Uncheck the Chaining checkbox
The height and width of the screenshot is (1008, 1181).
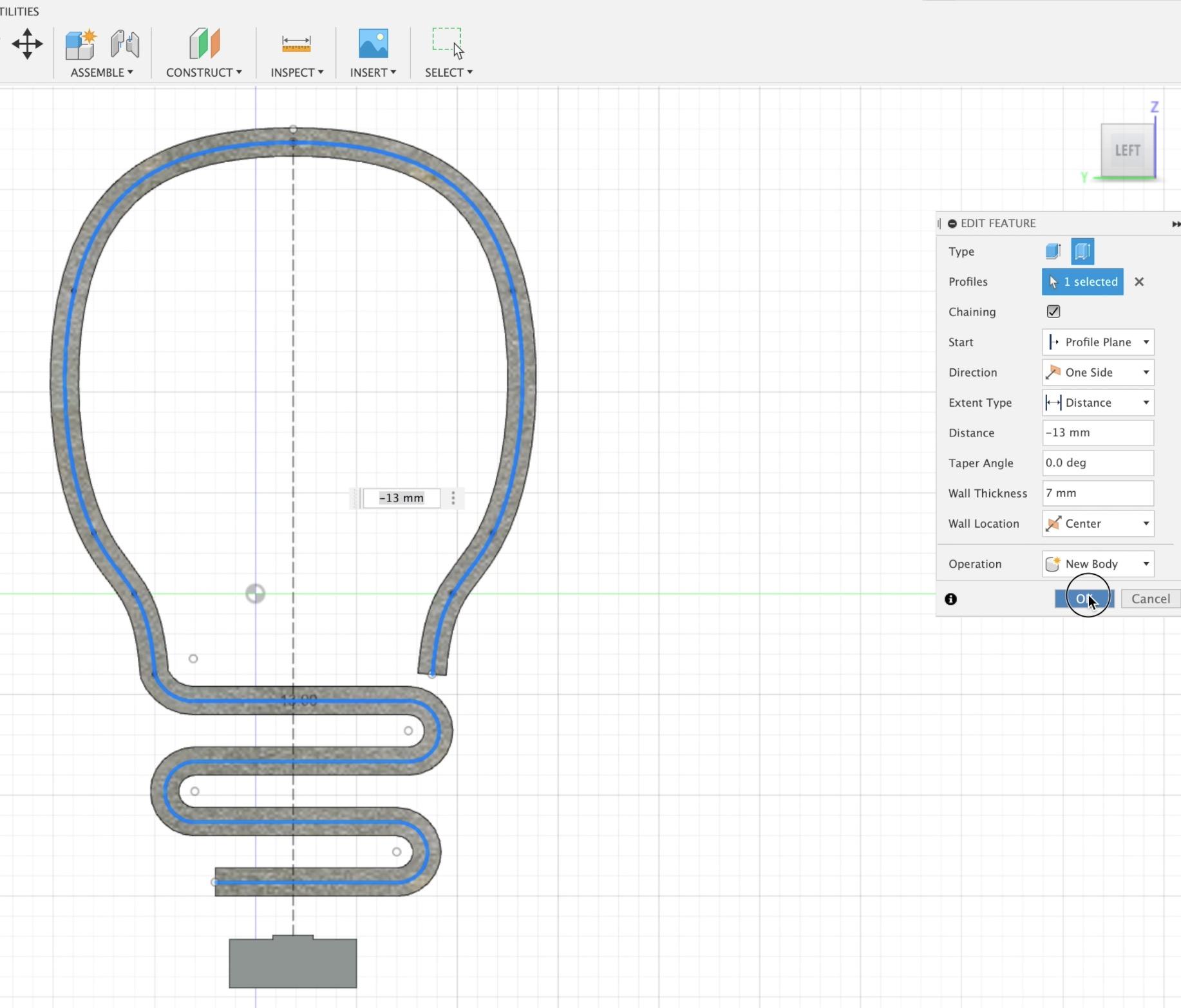(1053, 312)
